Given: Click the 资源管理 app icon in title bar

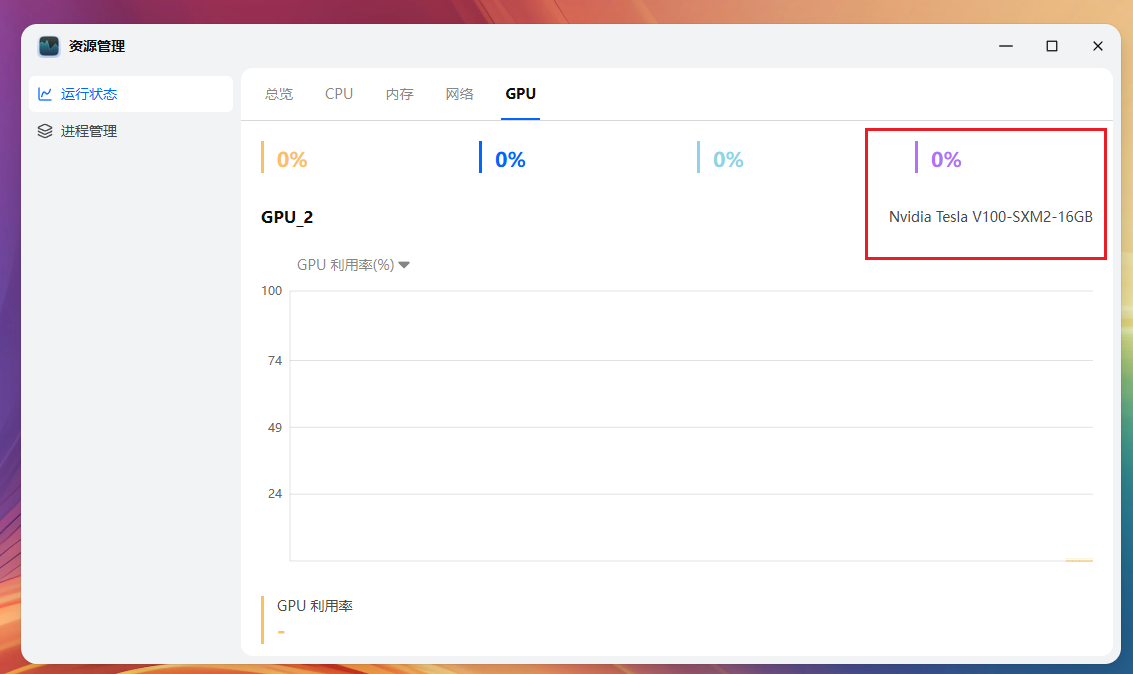Looking at the screenshot, I should [49, 46].
